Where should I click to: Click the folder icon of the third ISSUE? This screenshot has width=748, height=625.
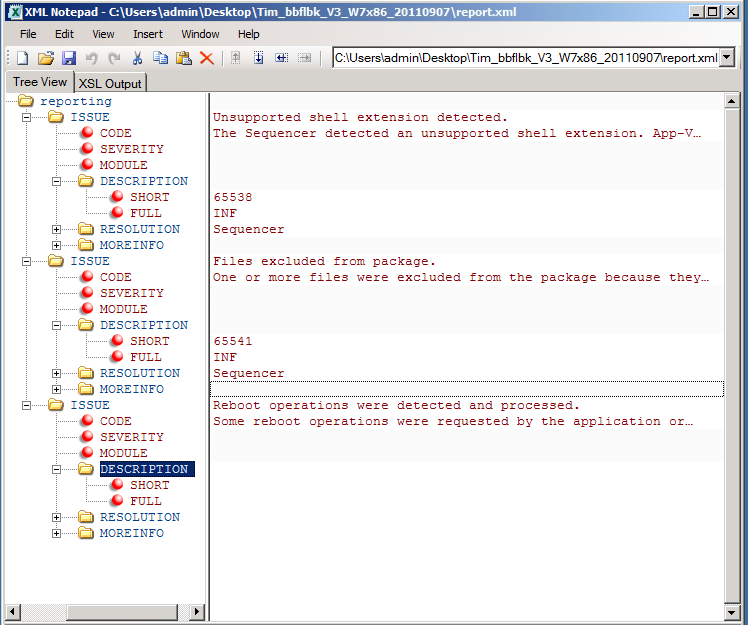[55, 405]
